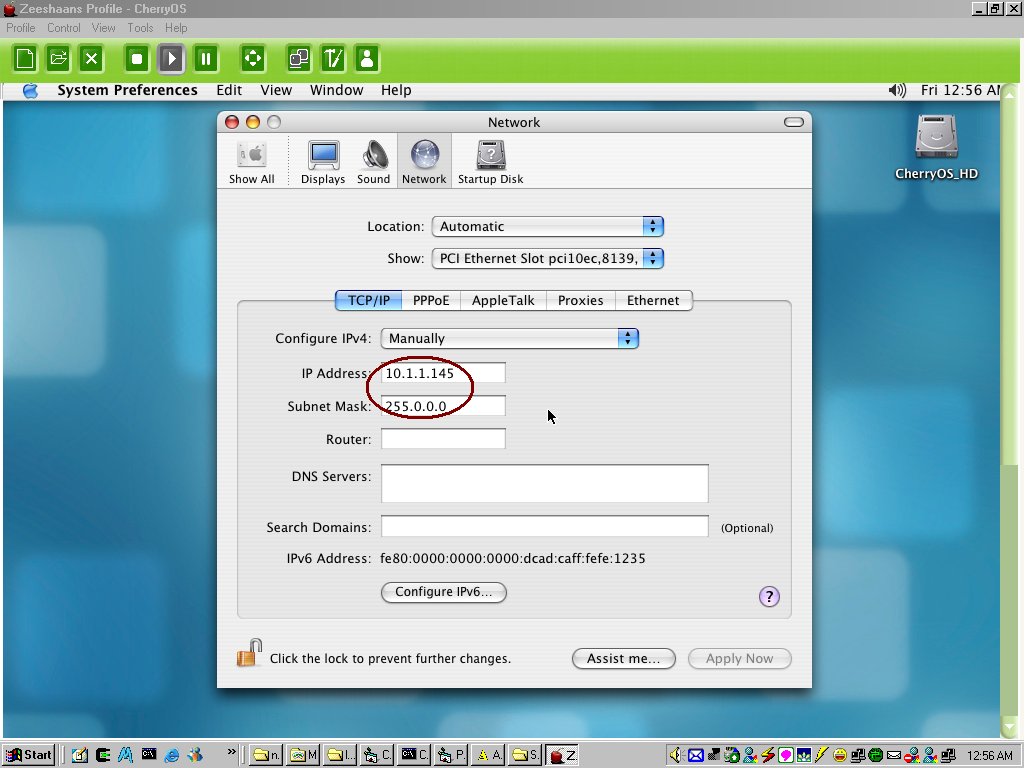Open the hammer-and-screwdriver tools icon

click(333, 59)
